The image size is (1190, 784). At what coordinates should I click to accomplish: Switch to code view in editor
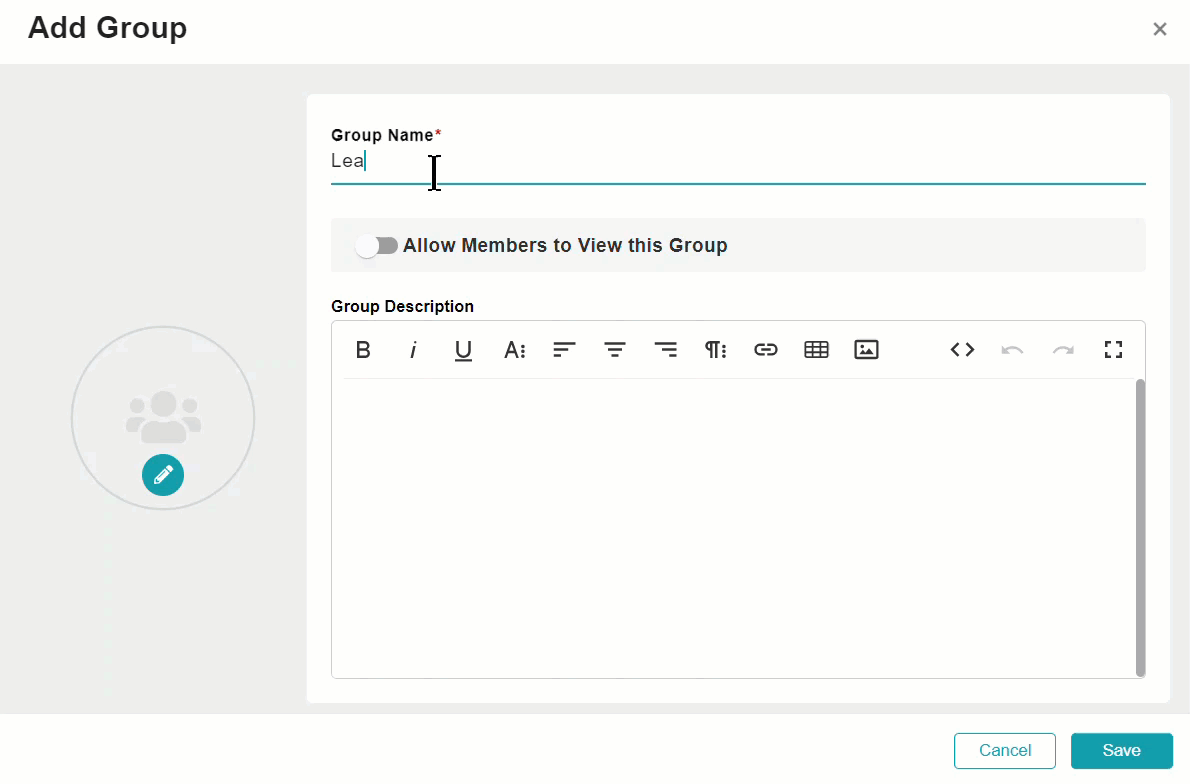[962, 350]
